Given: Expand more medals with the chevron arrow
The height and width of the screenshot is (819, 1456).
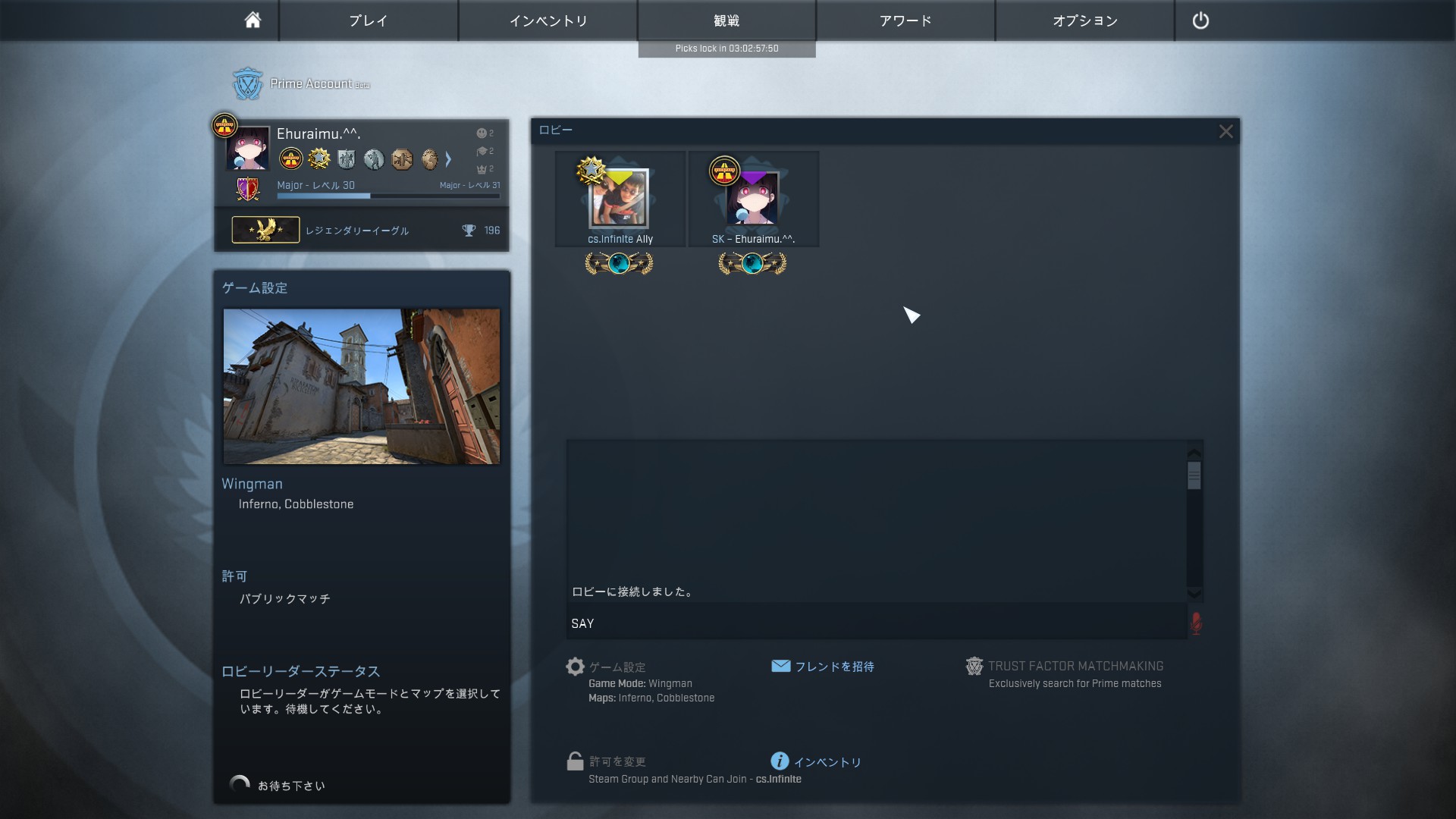Looking at the screenshot, I should coord(448,159).
